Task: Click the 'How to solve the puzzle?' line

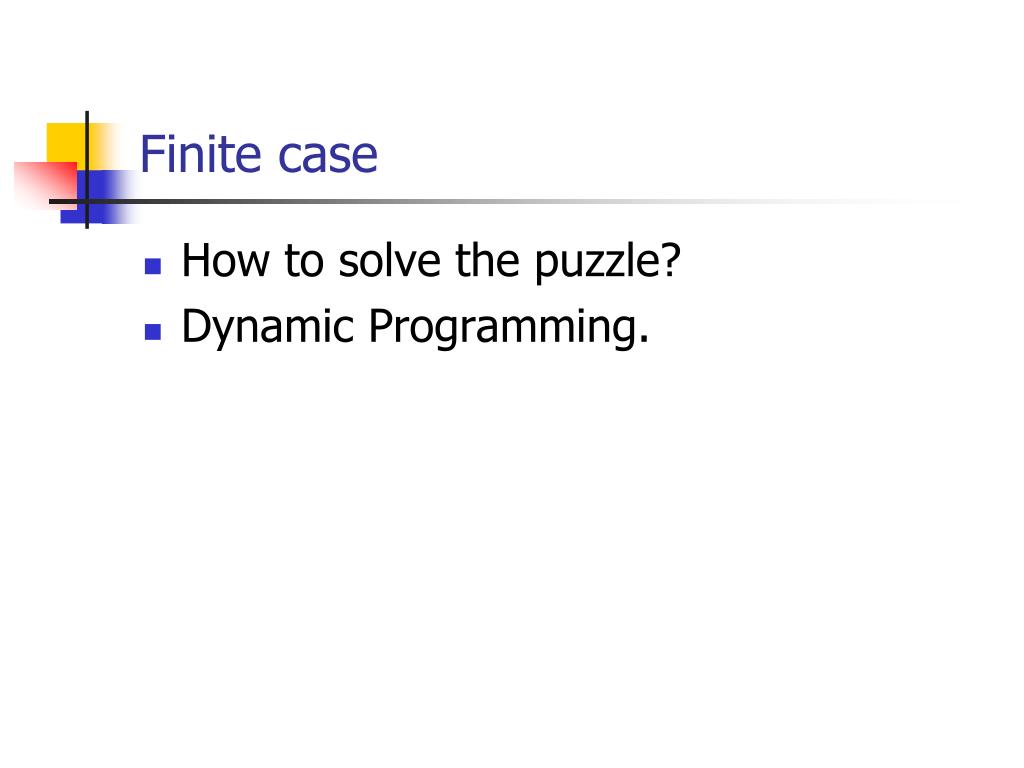Action: [x=431, y=261]
